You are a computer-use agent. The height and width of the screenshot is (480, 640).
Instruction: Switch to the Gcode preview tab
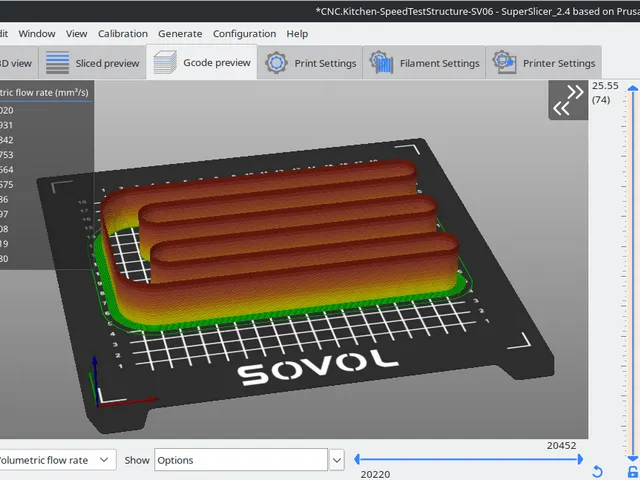pos(202,62)
